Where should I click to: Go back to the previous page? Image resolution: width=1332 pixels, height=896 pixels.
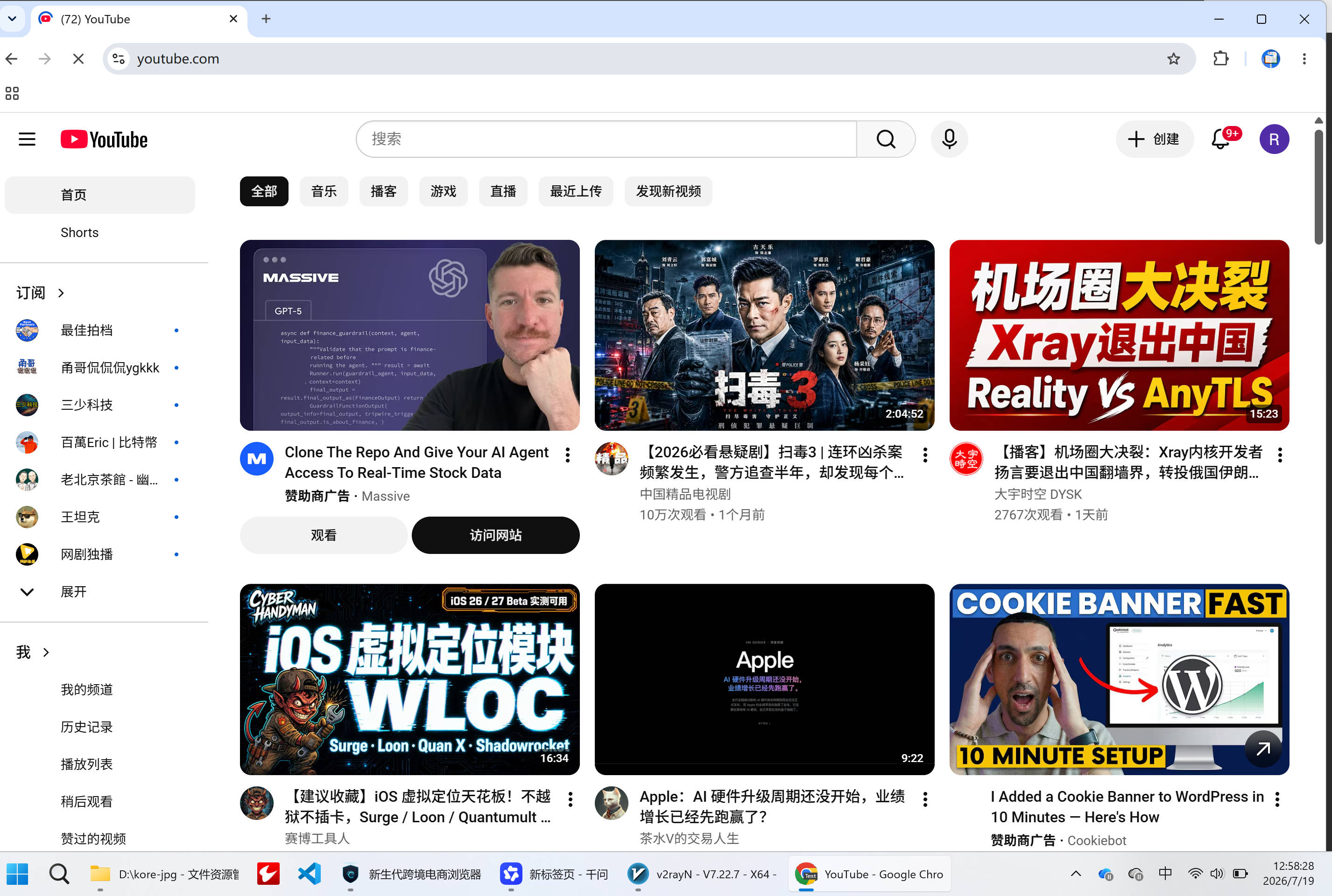[12, 59]
